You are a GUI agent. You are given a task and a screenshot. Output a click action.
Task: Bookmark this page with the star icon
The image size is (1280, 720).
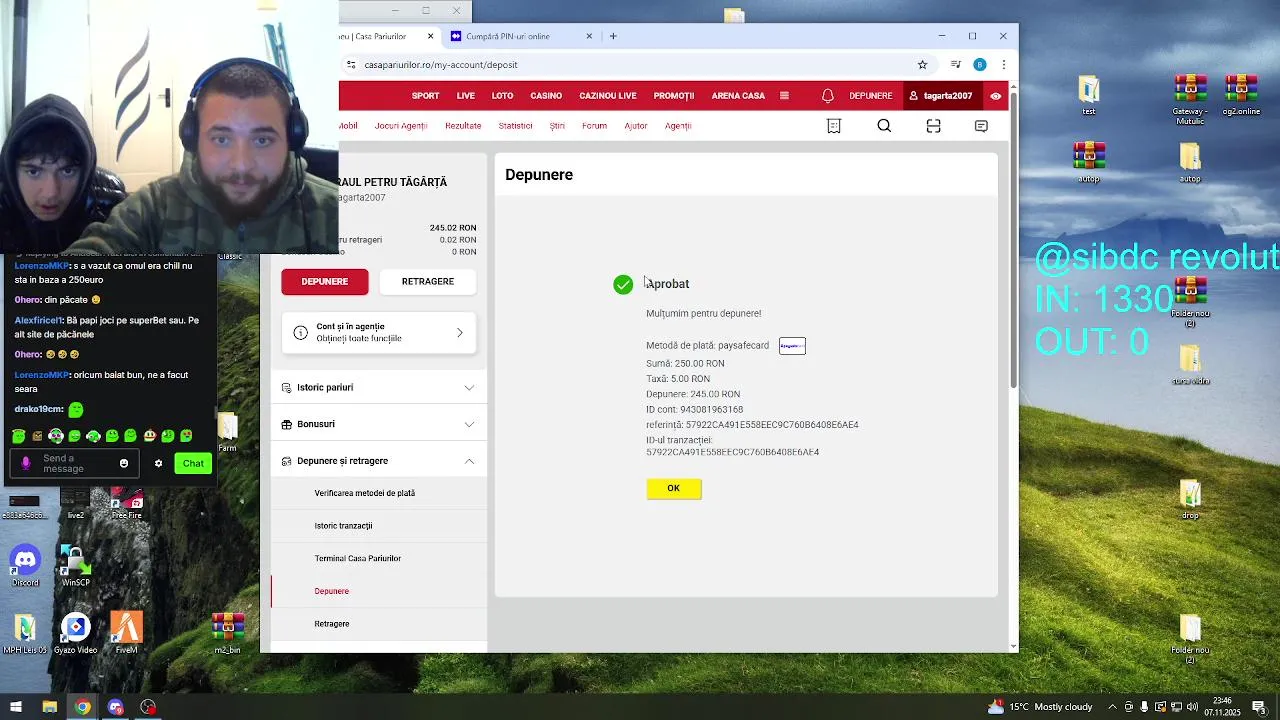(922, 64)
